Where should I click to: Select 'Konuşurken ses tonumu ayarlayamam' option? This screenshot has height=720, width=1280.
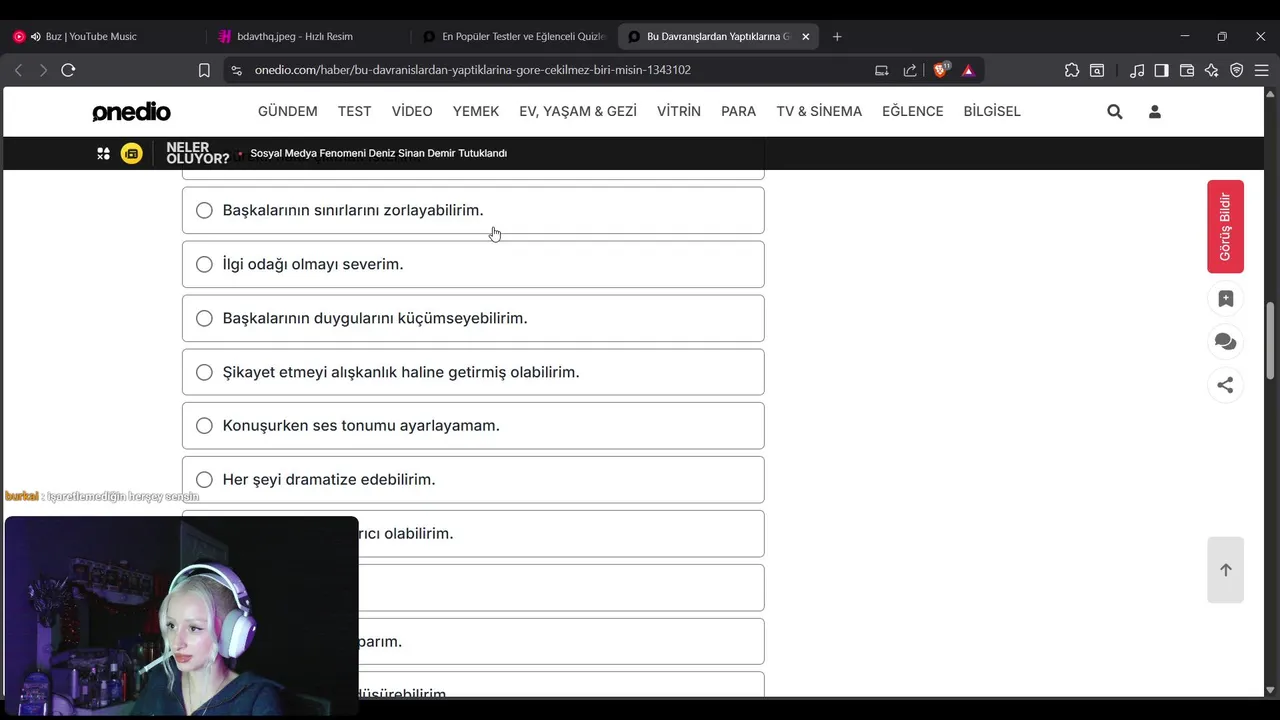[473, 425]
